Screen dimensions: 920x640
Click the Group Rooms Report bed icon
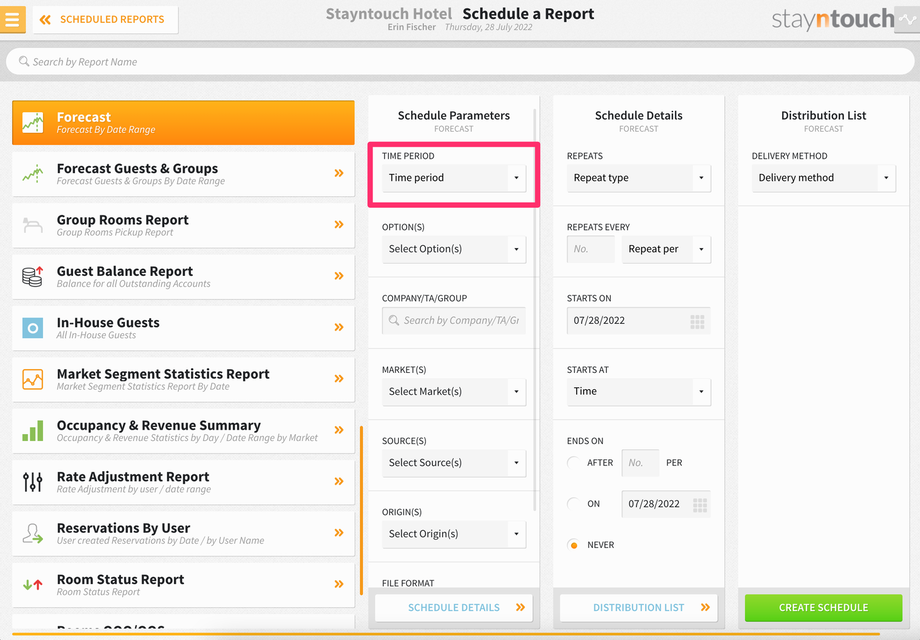tap(33, 225)
